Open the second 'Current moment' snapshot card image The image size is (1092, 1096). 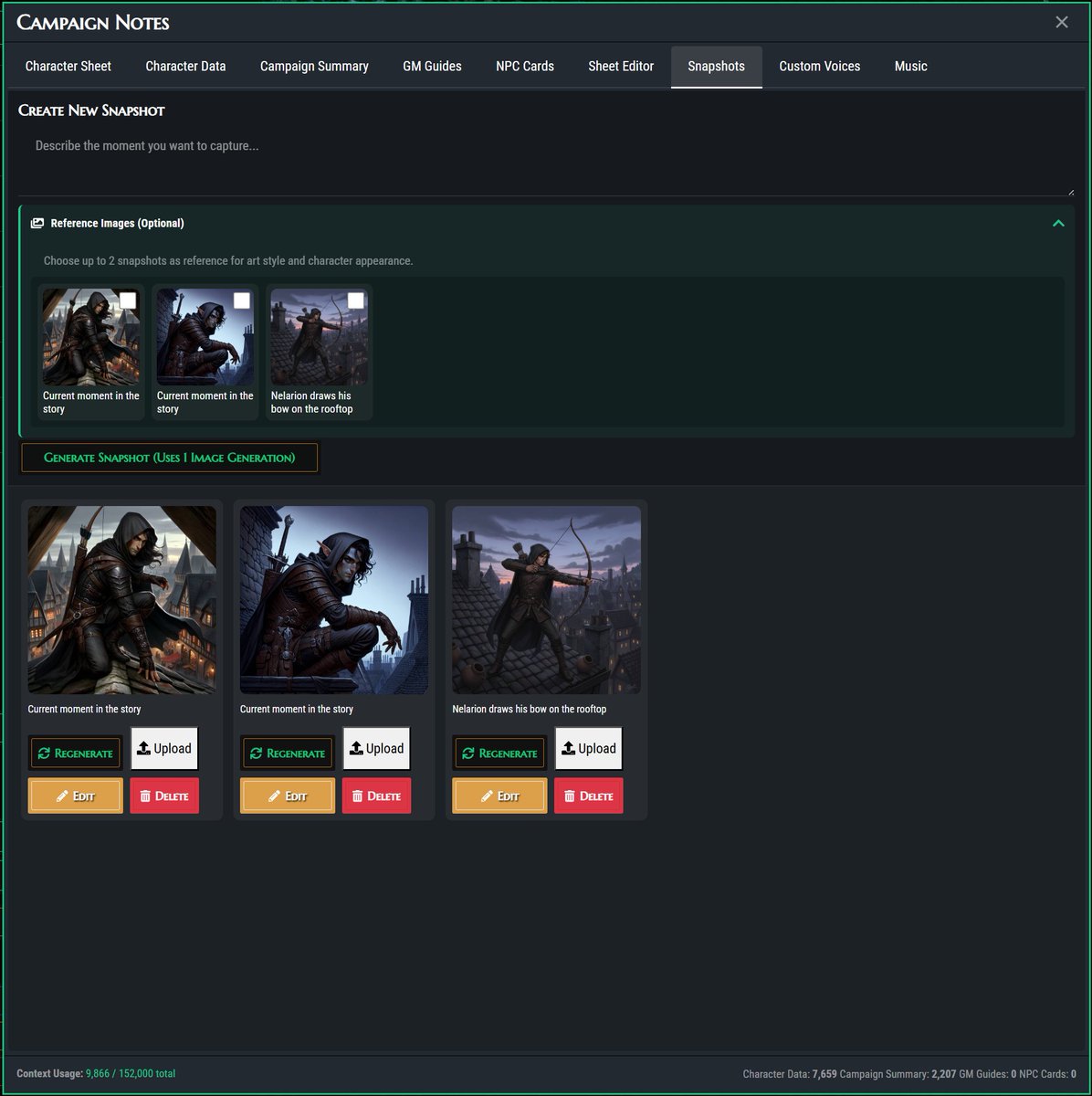[x=334, y=600]
